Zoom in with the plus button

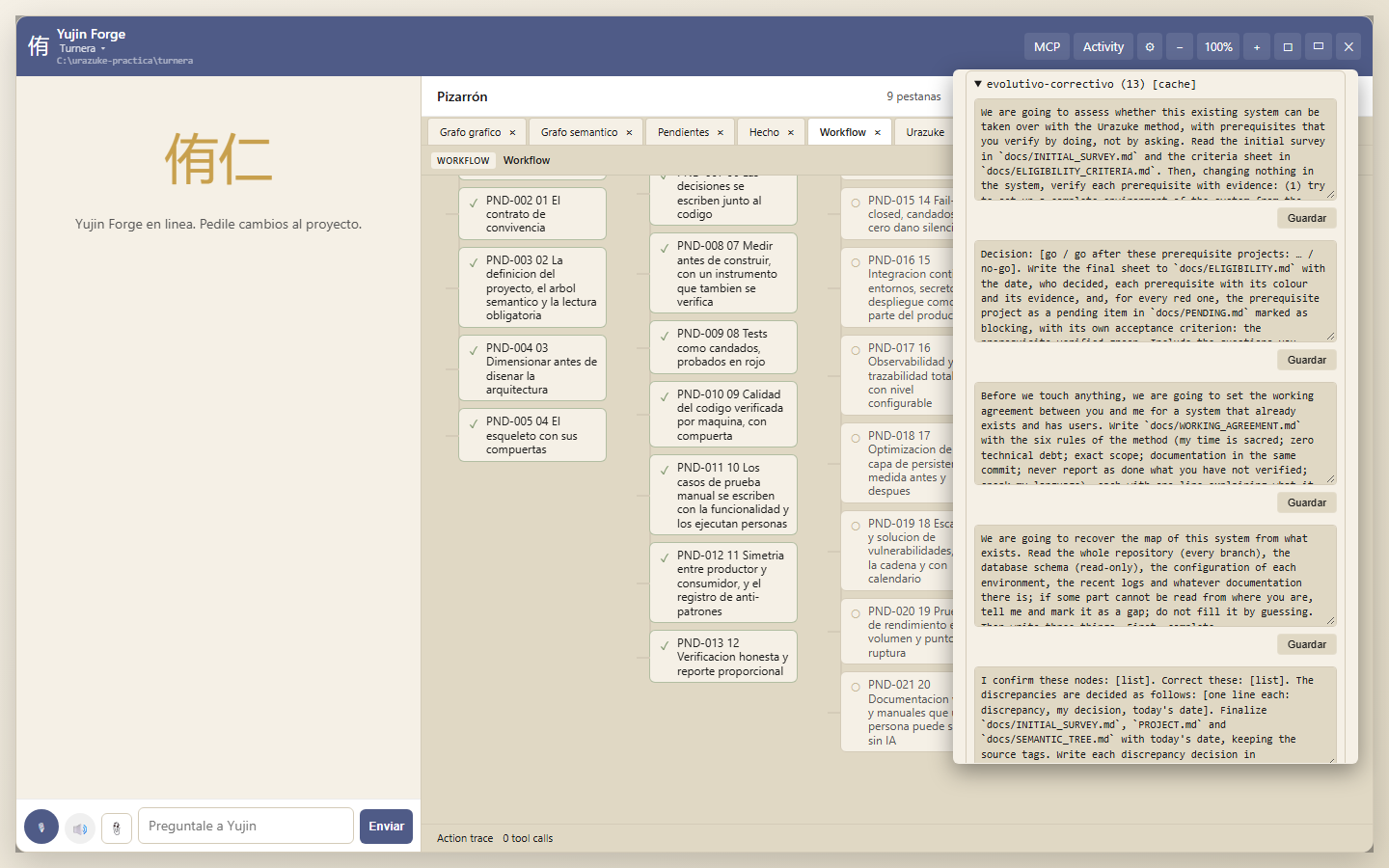coord(1257,46)
